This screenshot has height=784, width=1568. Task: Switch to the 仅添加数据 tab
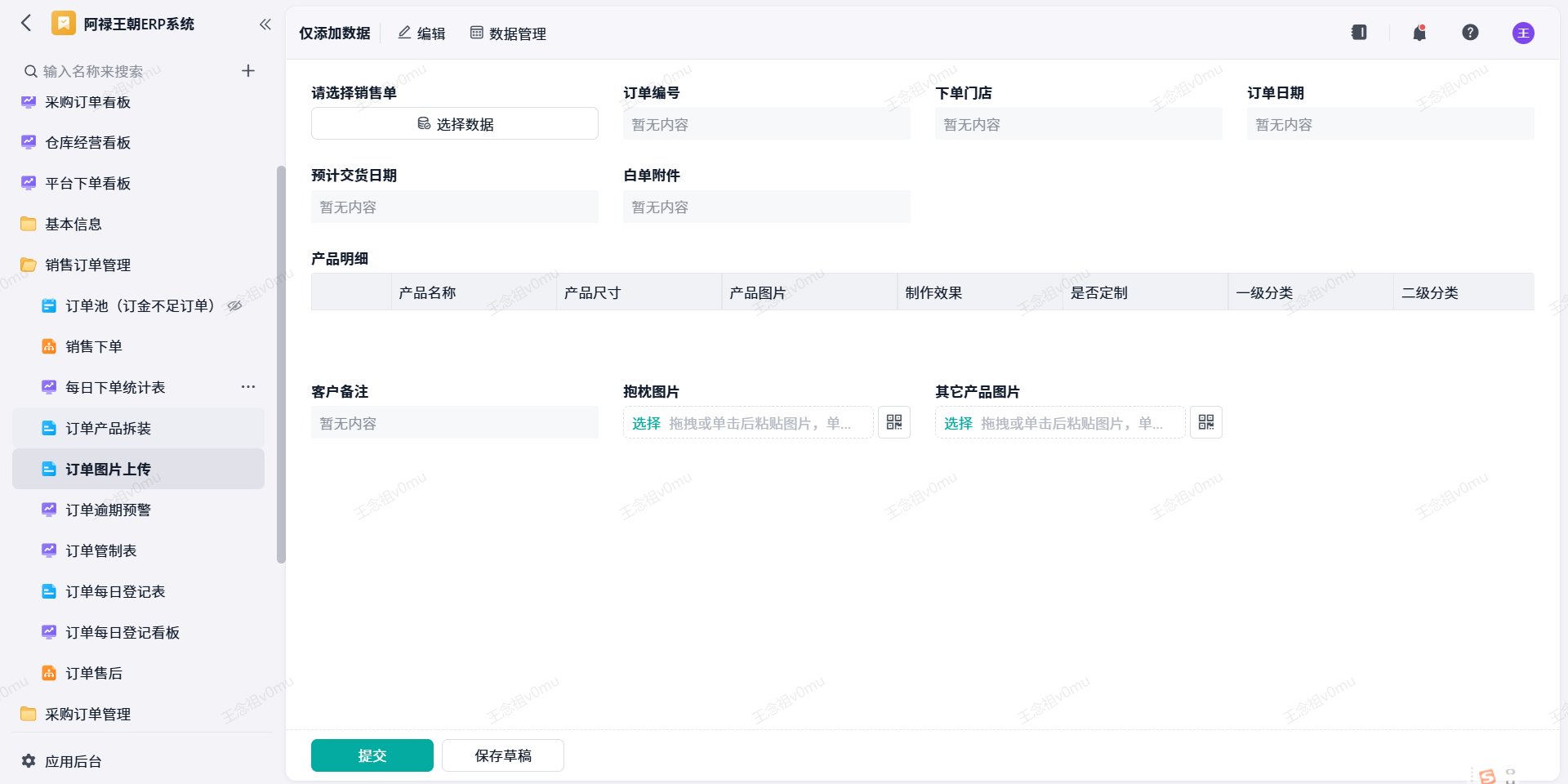tap(335, 33)
